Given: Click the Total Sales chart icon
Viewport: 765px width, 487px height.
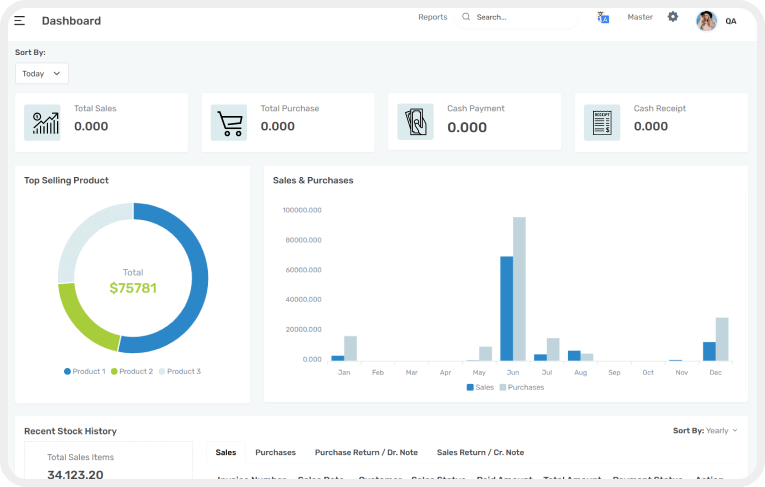Looking at the screenshot, I should (x=43, y=122).
